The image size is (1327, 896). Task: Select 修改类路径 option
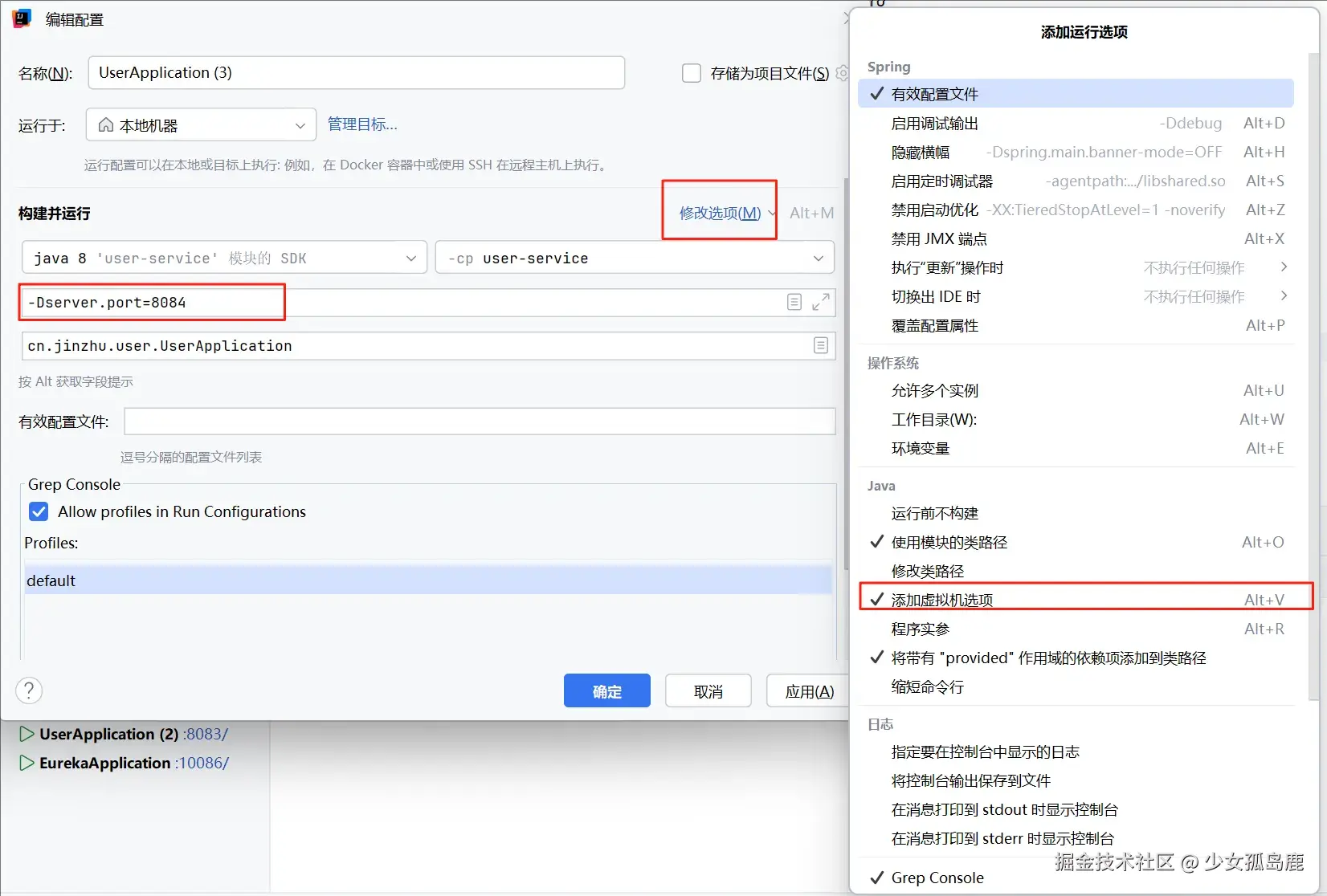[x=1076, y=571]
